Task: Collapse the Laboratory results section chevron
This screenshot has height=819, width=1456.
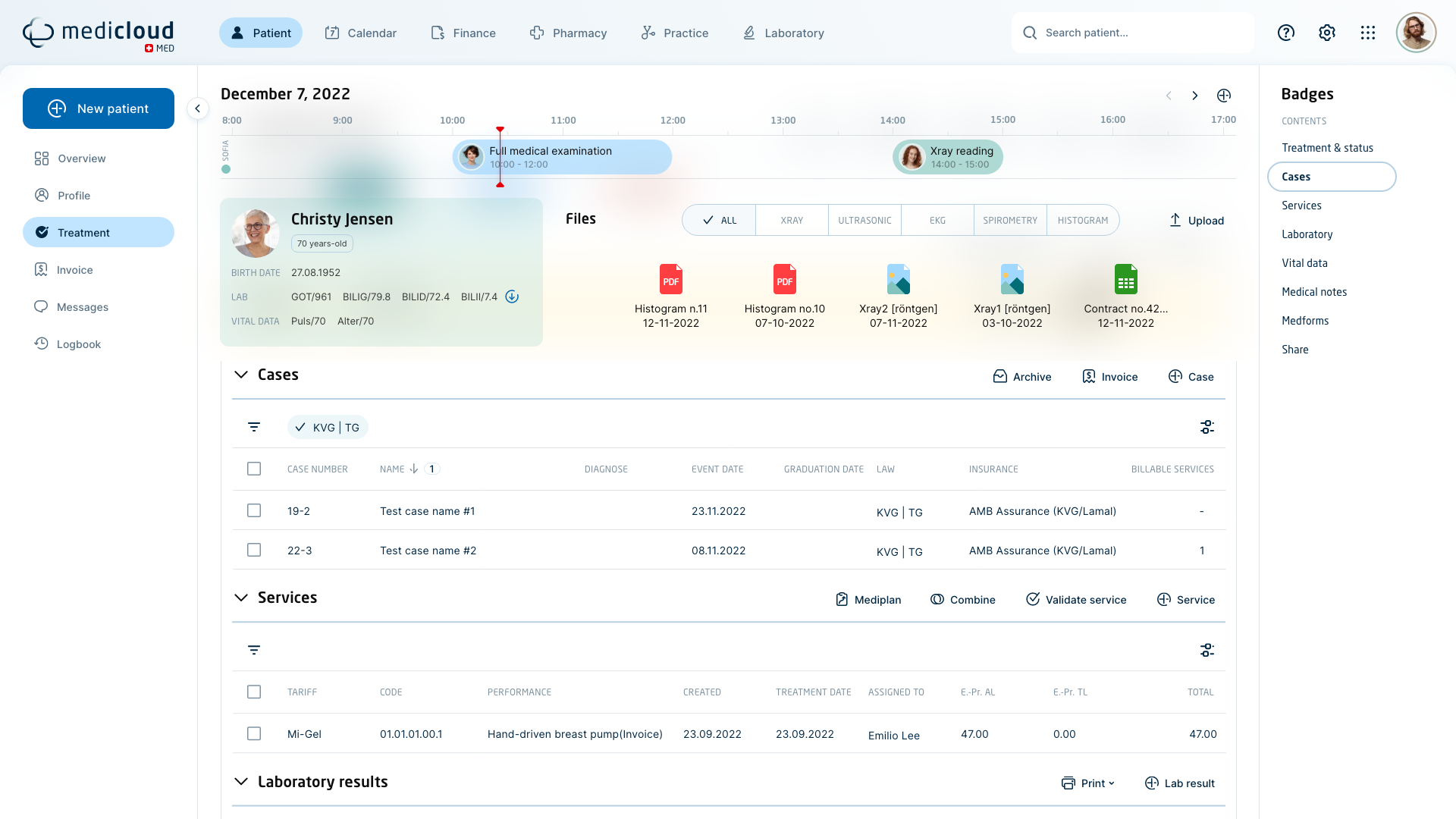Action: [241, 782]
